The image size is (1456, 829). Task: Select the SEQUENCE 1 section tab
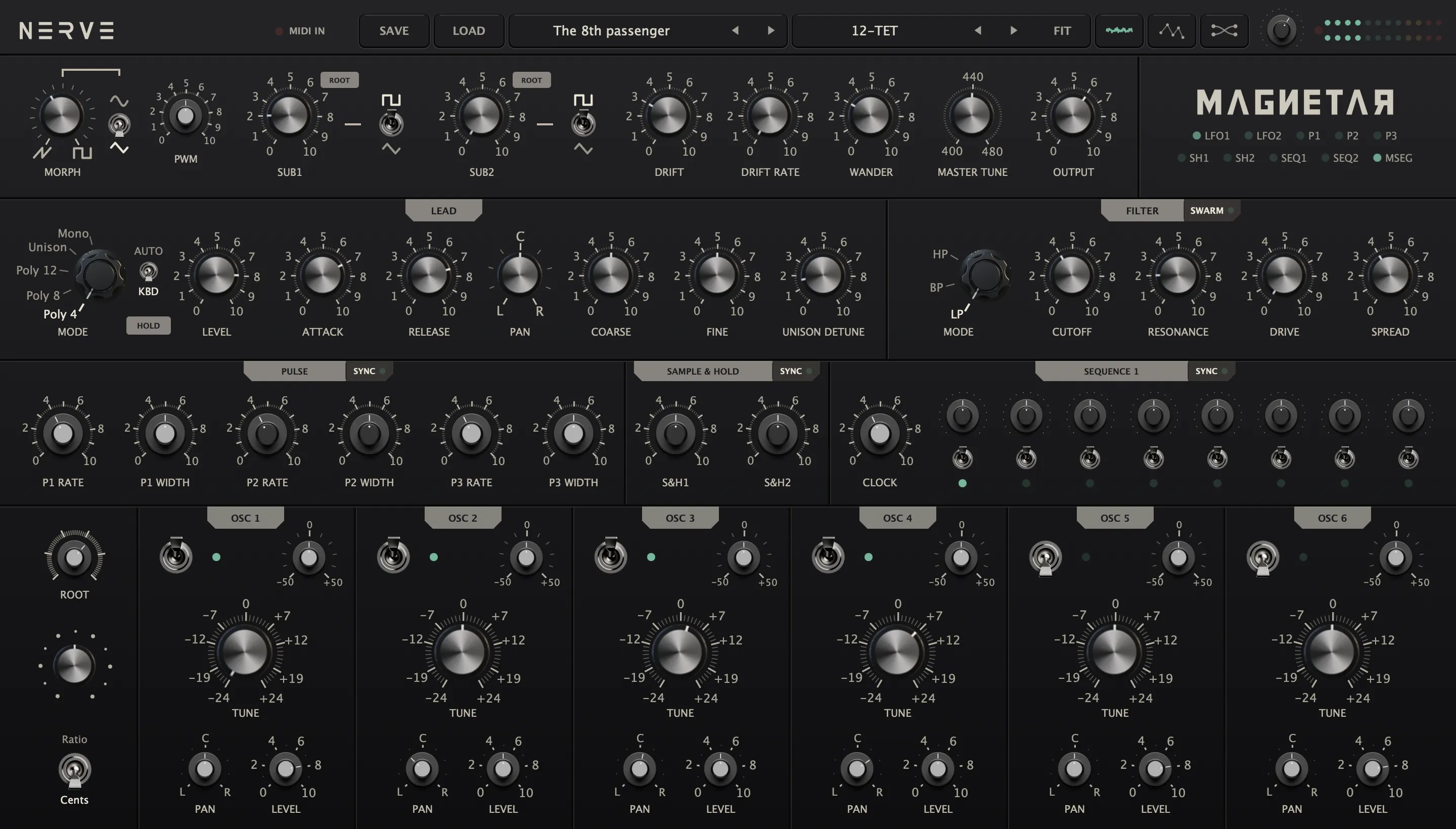coord(1111,371)
